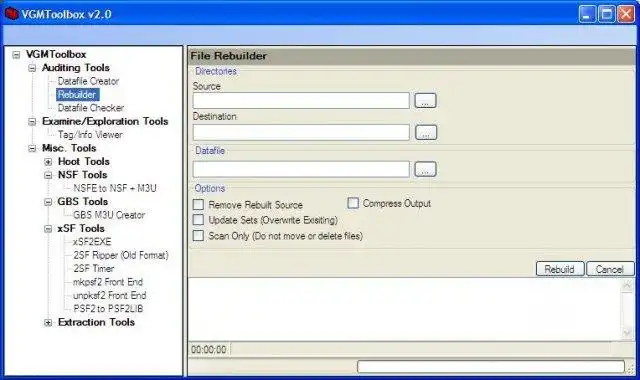Collapse the NSF Tools node
The width and height of the screenshot is (640, 380).
tap(48, 176)
